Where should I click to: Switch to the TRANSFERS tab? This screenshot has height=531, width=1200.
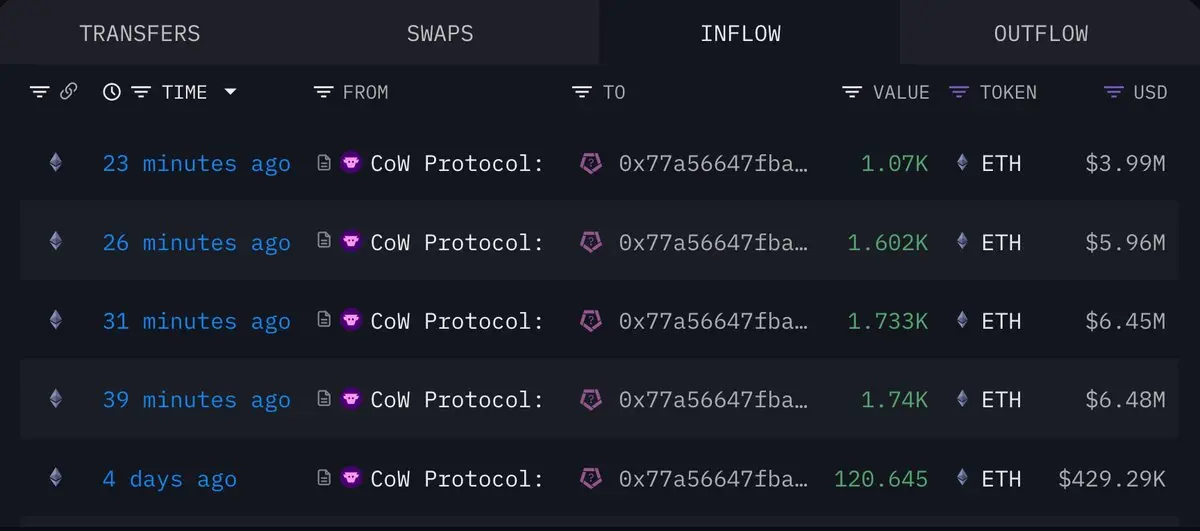point(140,33)
